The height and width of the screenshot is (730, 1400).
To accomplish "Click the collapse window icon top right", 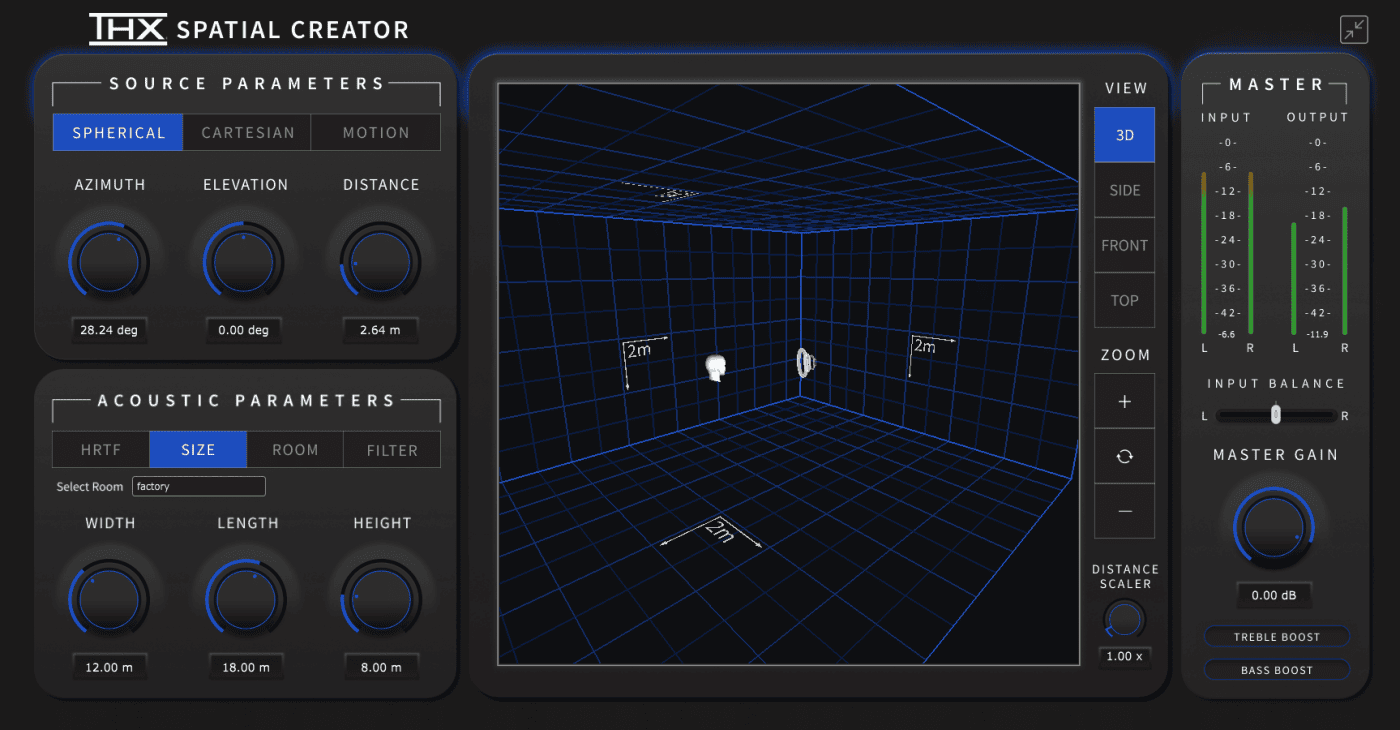I will coord(1354,30).
